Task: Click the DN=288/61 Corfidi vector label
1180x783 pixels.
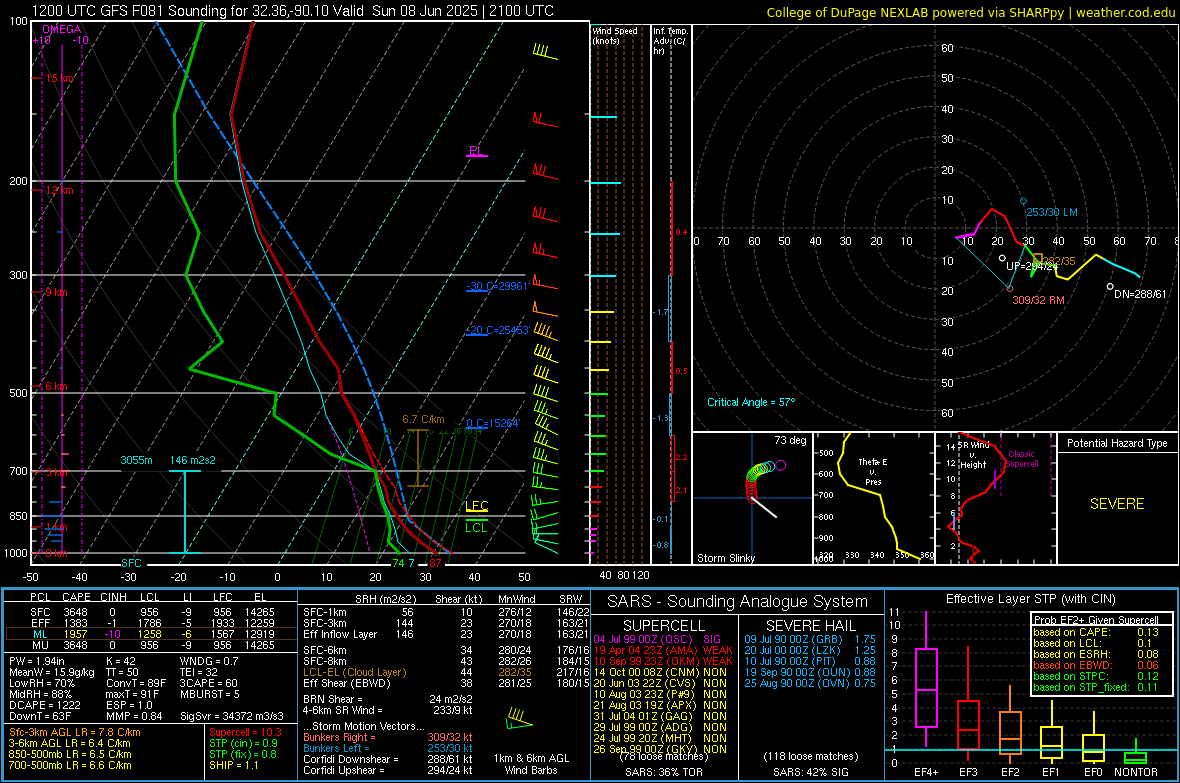Action: pos(1140,294)
